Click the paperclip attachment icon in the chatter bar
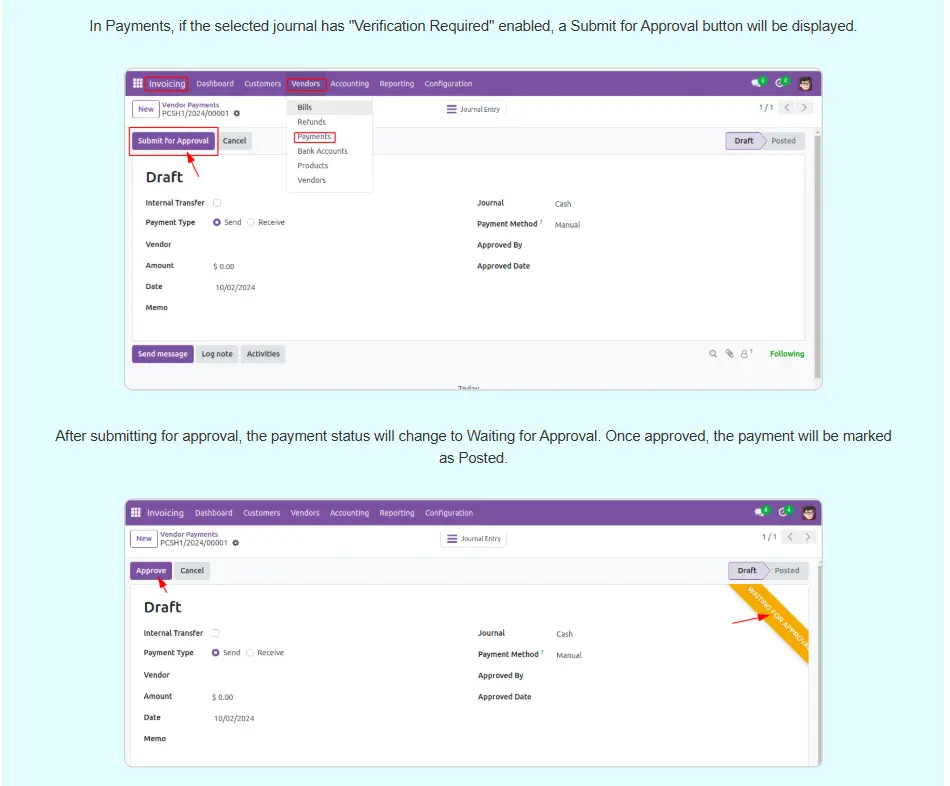 (729, 354)
